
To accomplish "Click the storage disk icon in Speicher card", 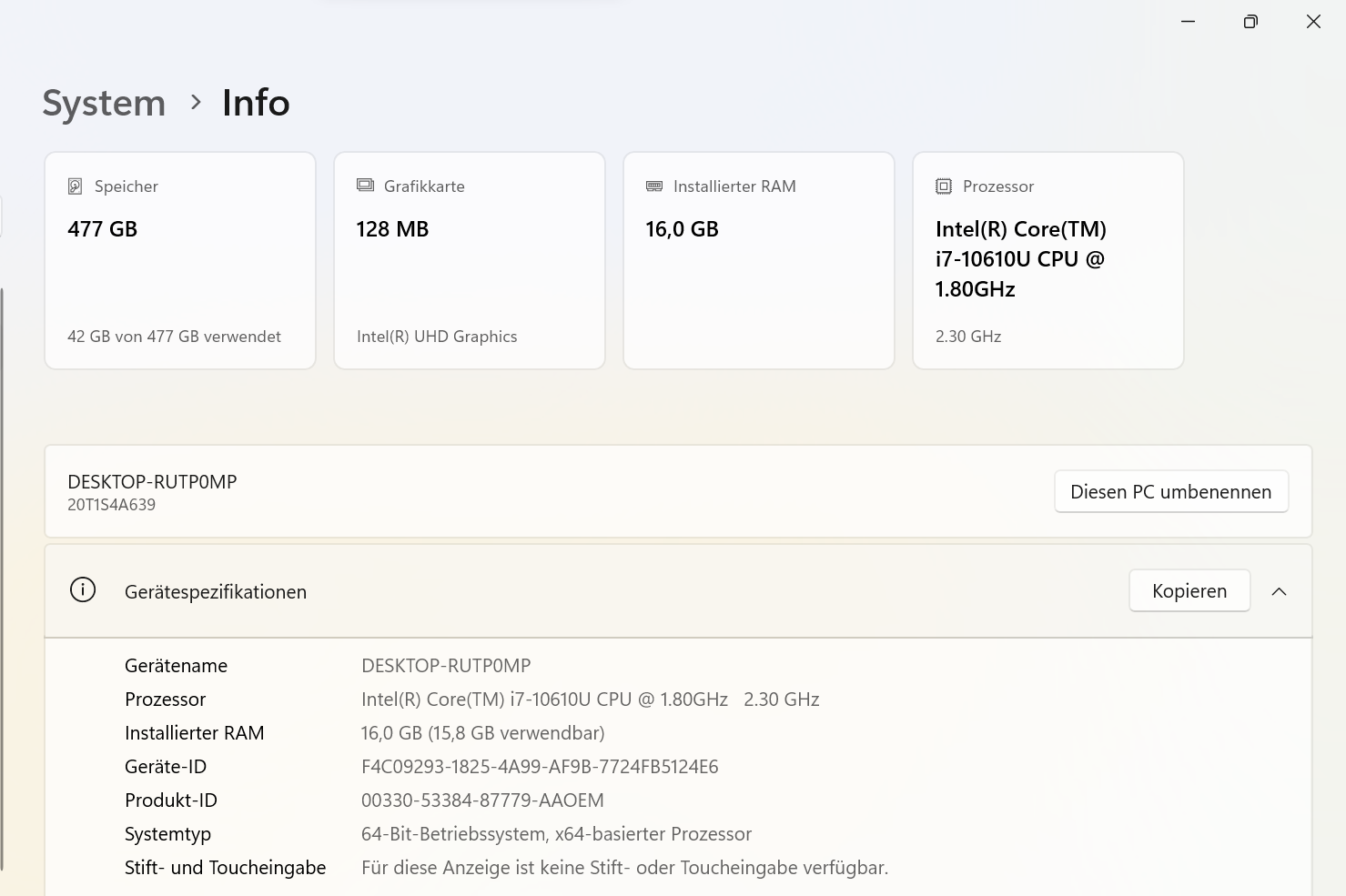I will coord(76,186).
